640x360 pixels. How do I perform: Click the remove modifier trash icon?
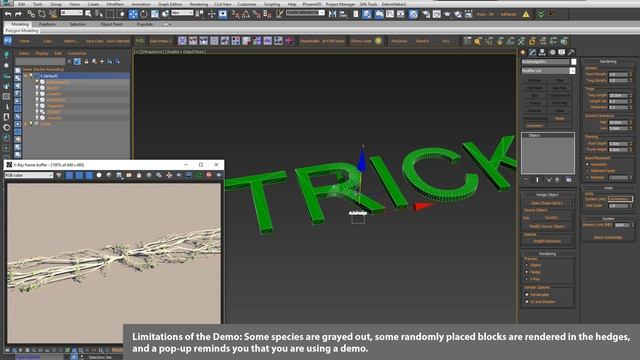557,180
